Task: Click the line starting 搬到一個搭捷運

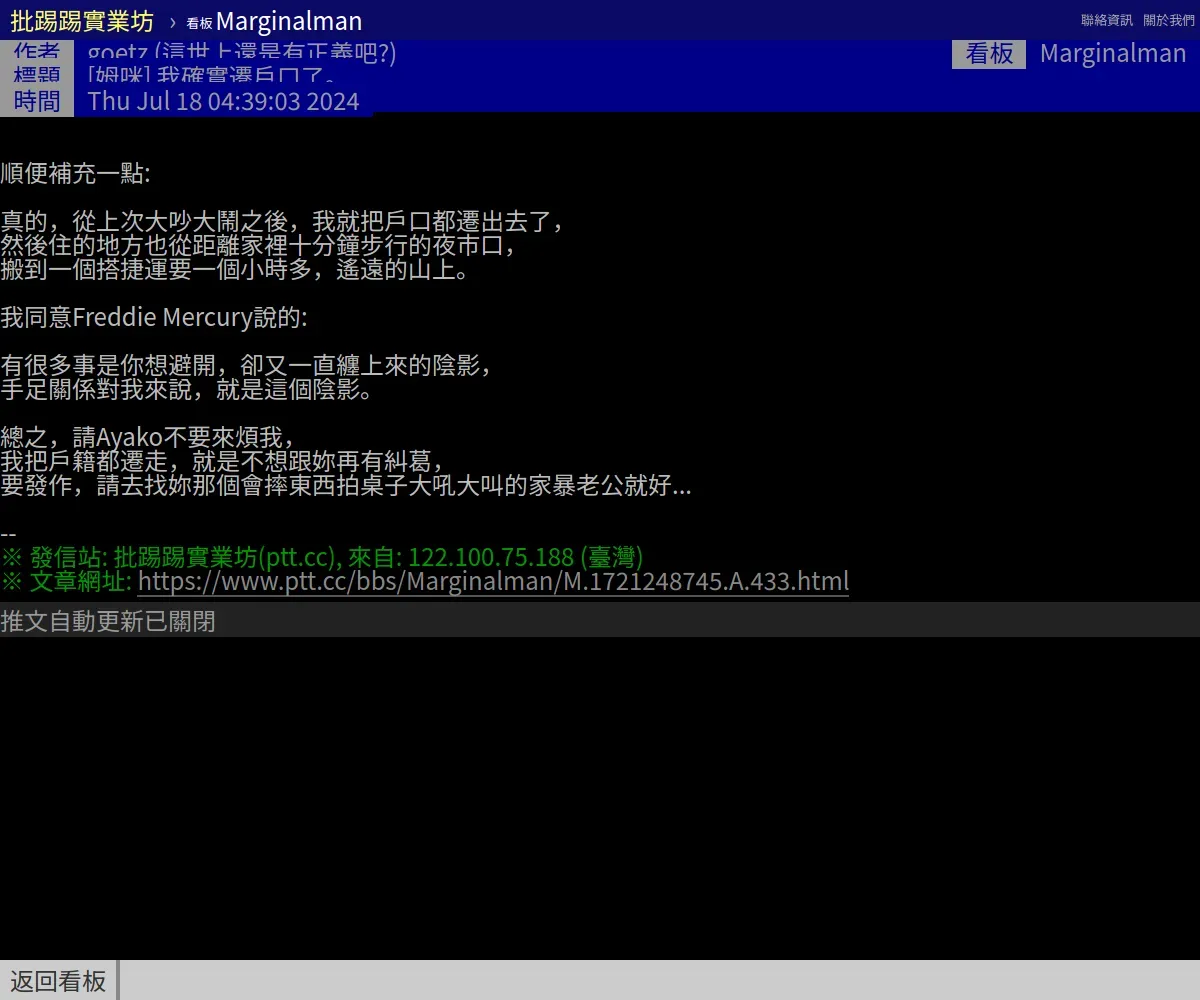Action: point(235,269)
